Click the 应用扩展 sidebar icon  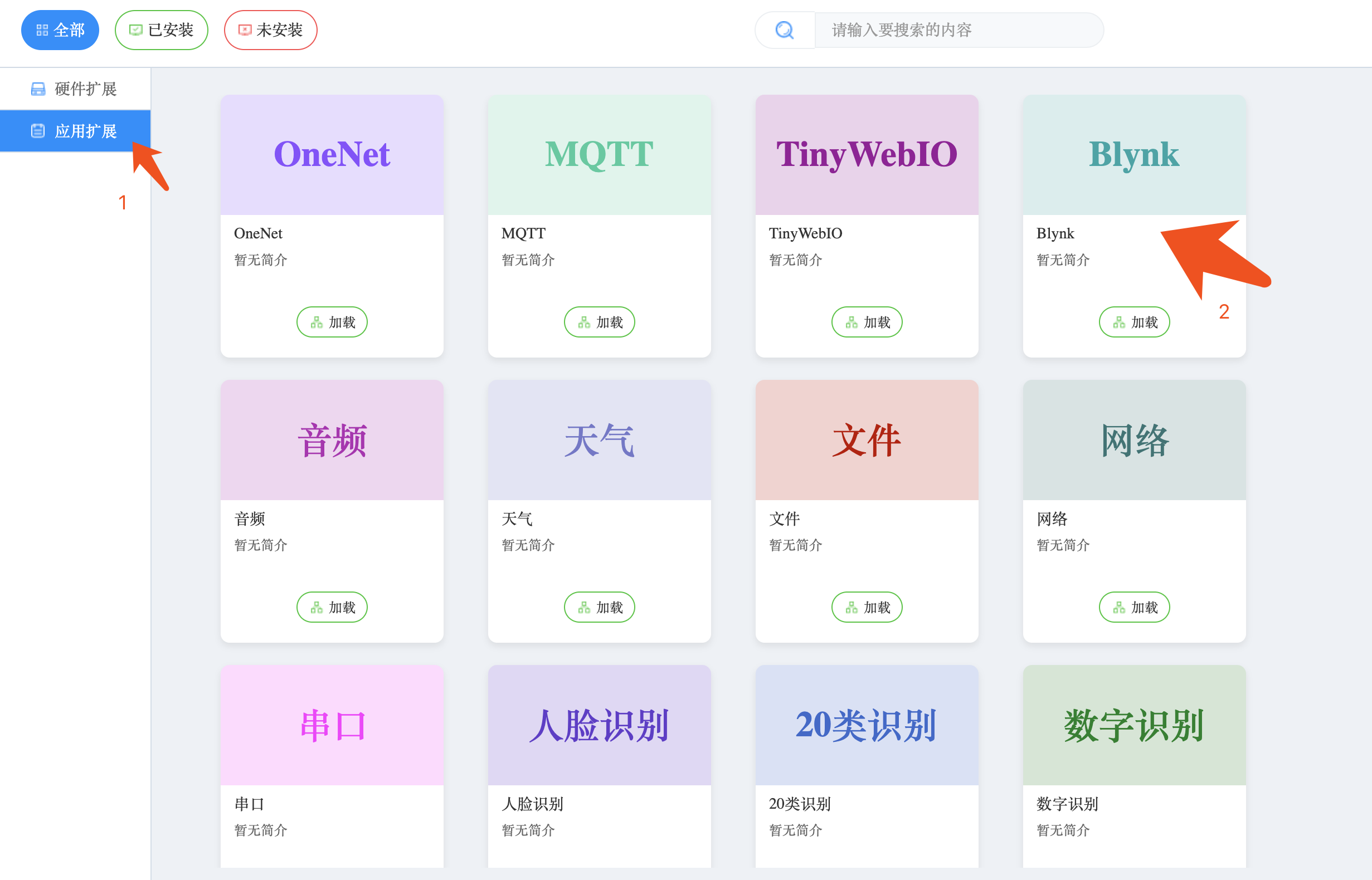(x=38, y=131)
